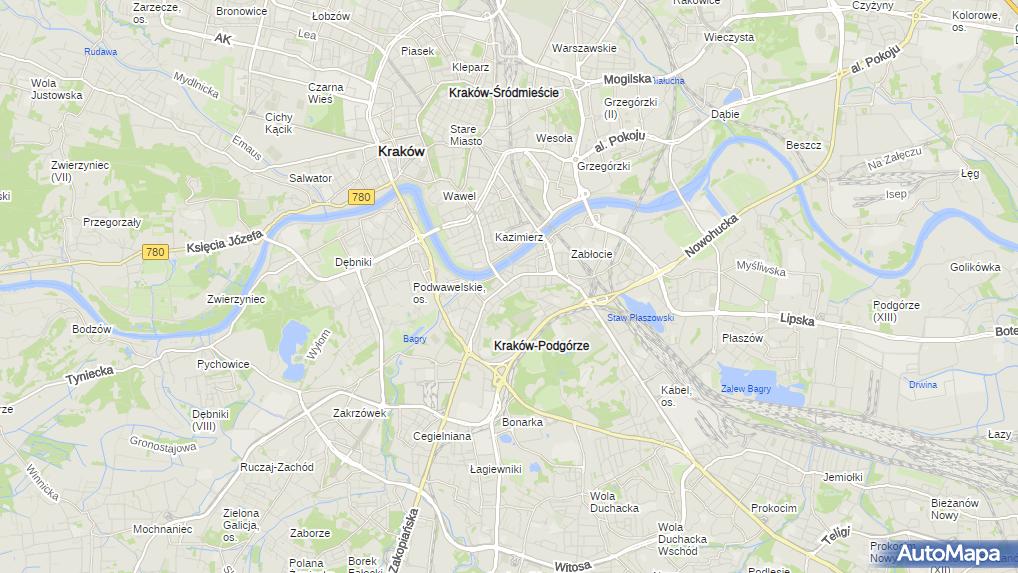Click the Kazimierz neighborhood label
1018x573 pixels.
[519, 238]
